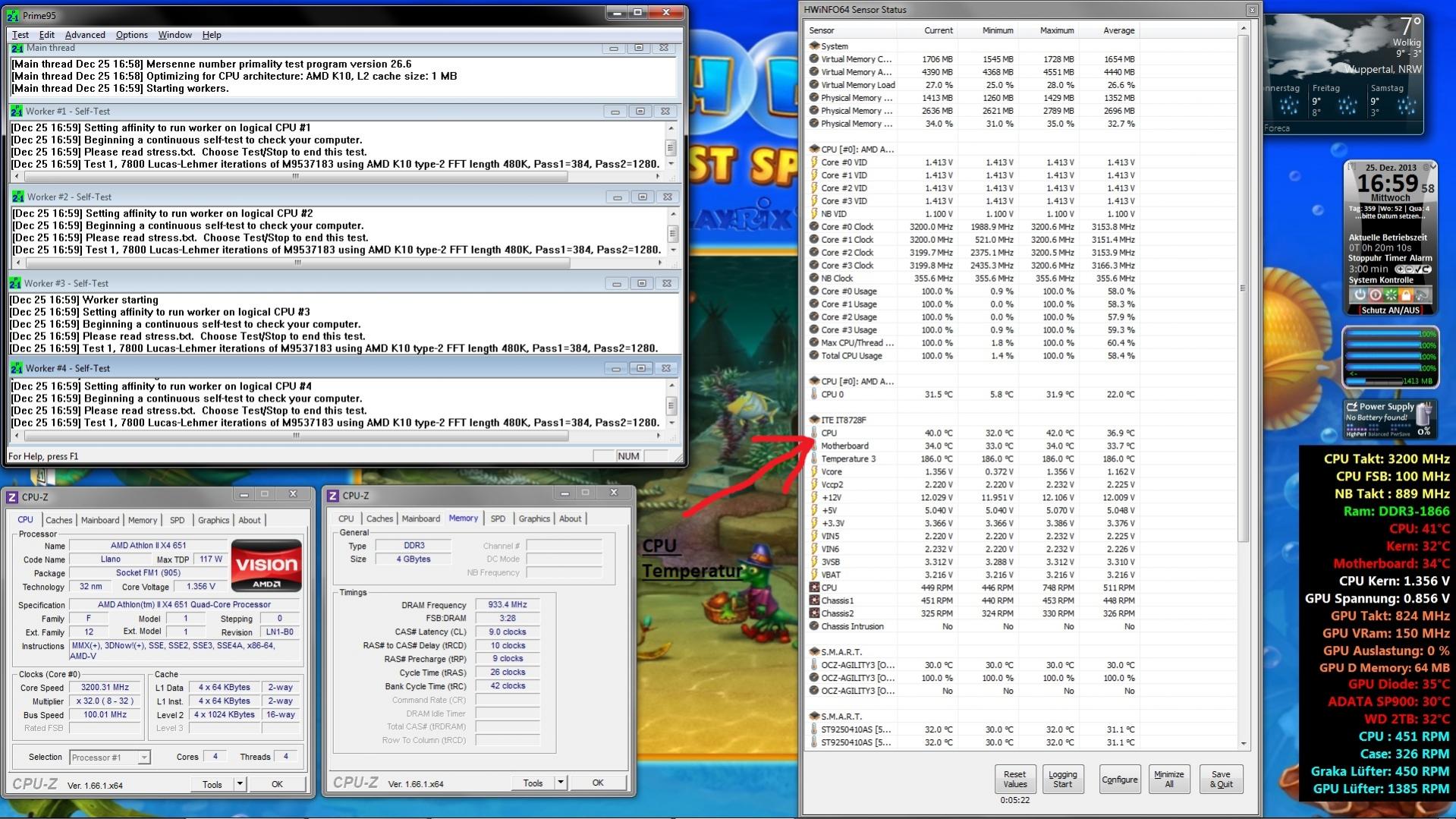Screen dimensions: 1456x819
Task: Click the Logging Start button
Action: [x=1062, y=780]
